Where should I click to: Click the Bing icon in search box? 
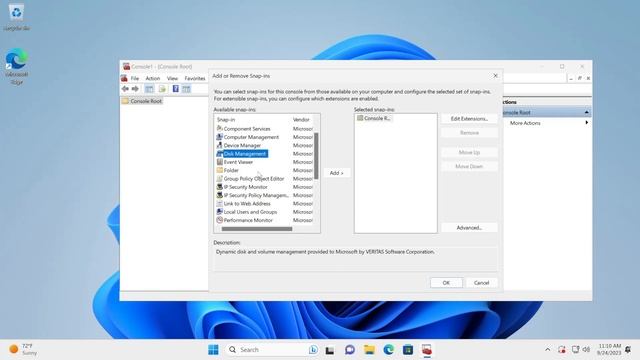pos(313,350)
